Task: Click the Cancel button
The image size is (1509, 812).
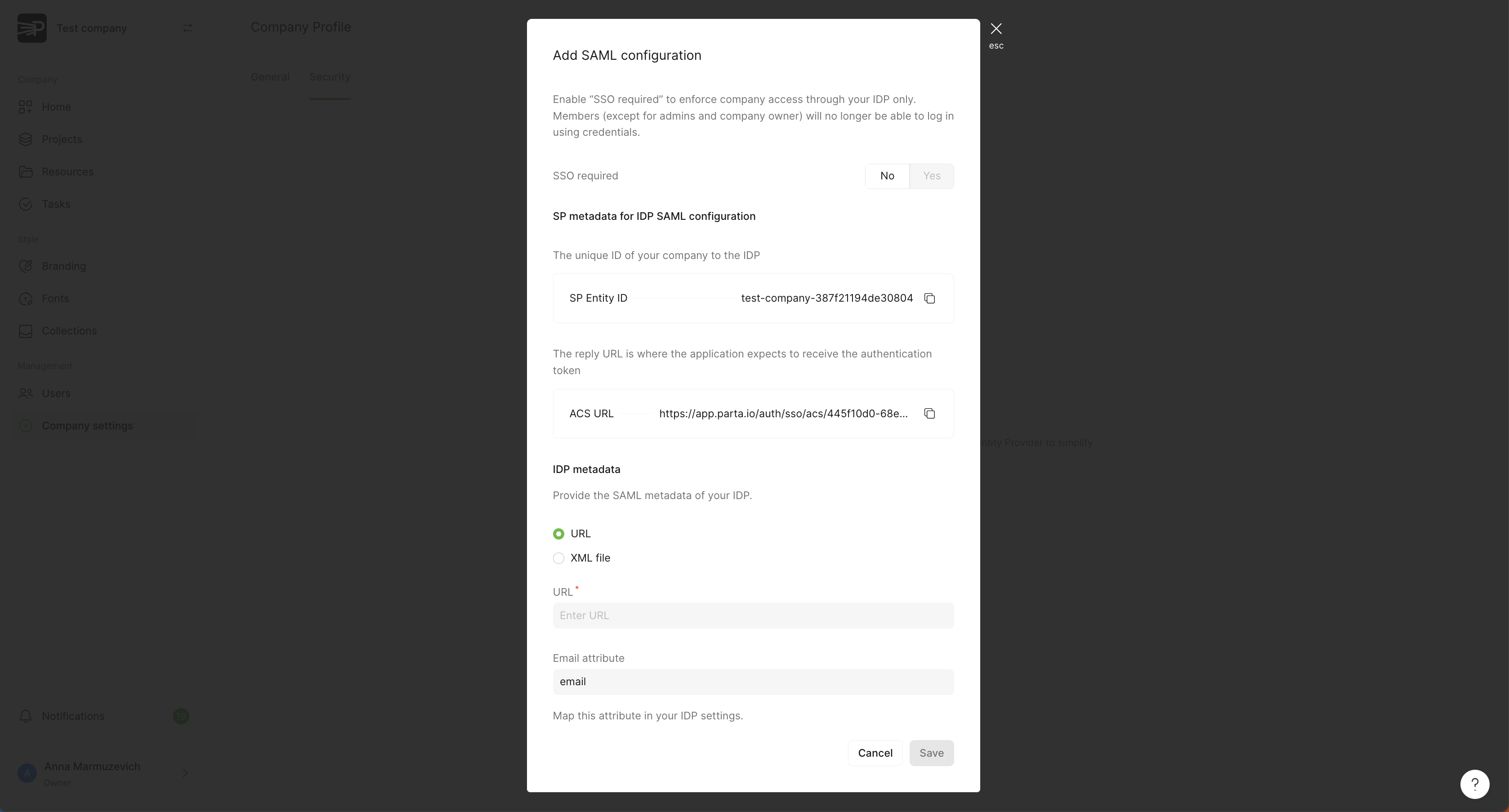Action: (875, 753)
